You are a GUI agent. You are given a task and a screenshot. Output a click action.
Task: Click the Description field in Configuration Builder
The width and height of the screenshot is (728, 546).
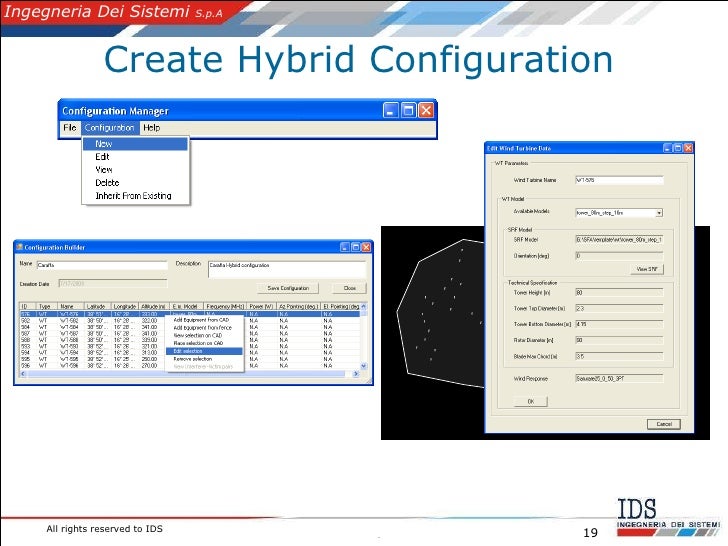coord(287,269)
